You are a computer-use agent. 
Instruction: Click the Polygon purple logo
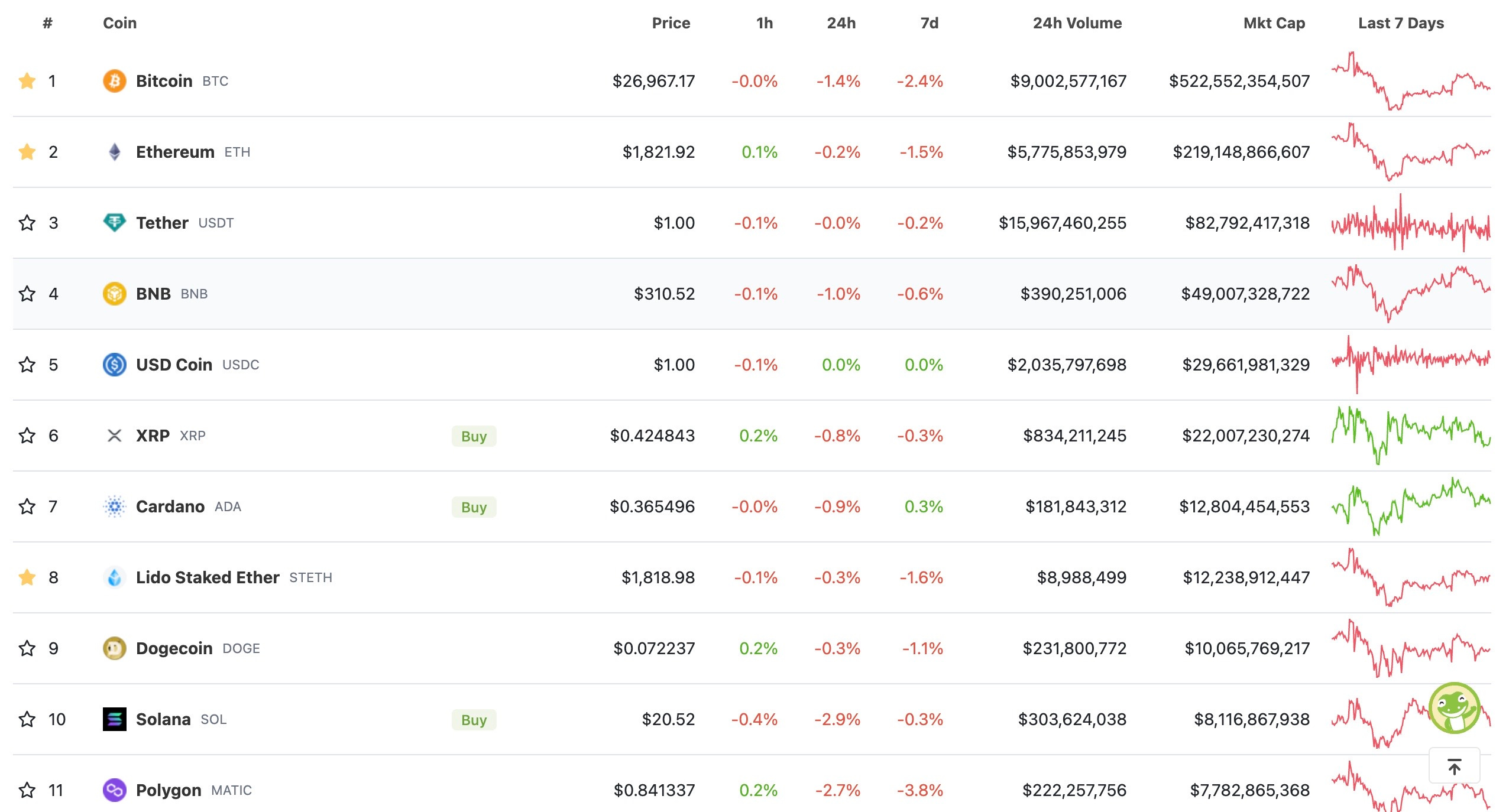[115, 790]
